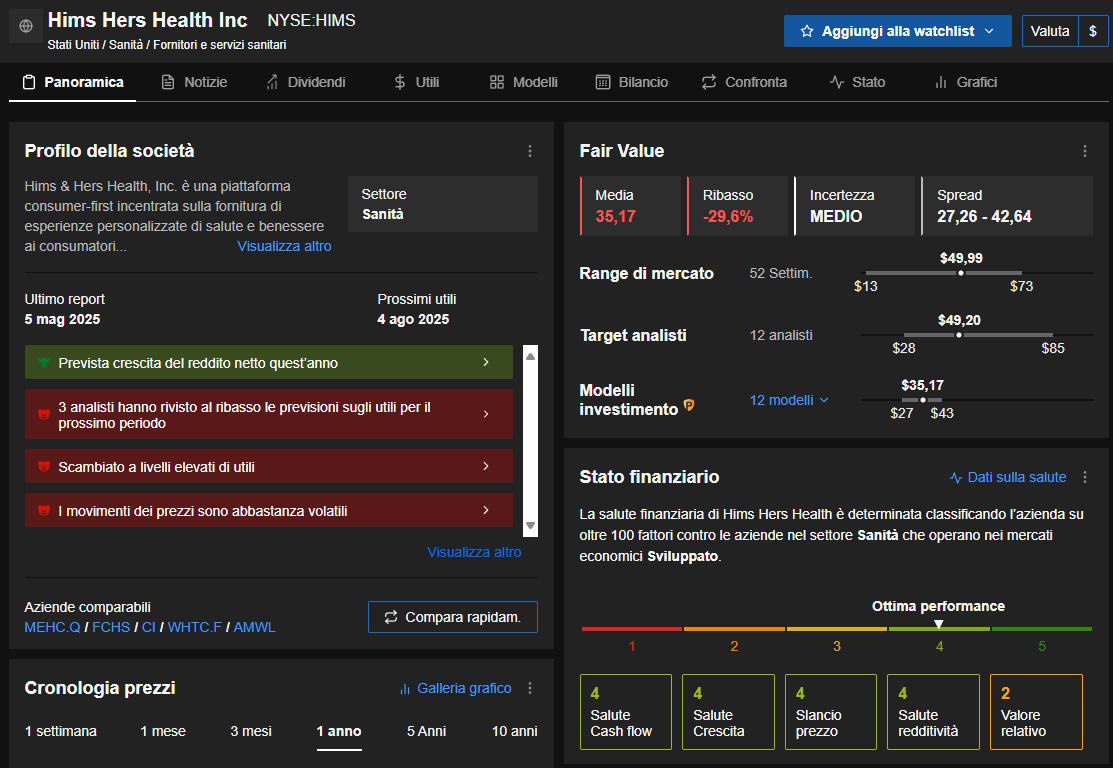The width and height of the screenshot is (1113, 768).
Task: Click the document icon of Notizie tab
Action: [x=168, y=82]
